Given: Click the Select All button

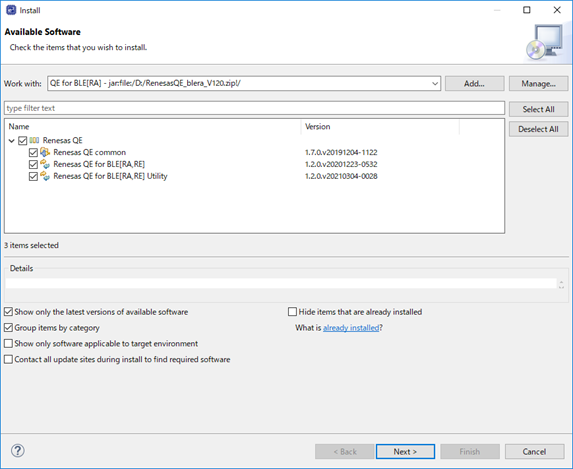Looking at the screenshot, I should tap(538, 109).
